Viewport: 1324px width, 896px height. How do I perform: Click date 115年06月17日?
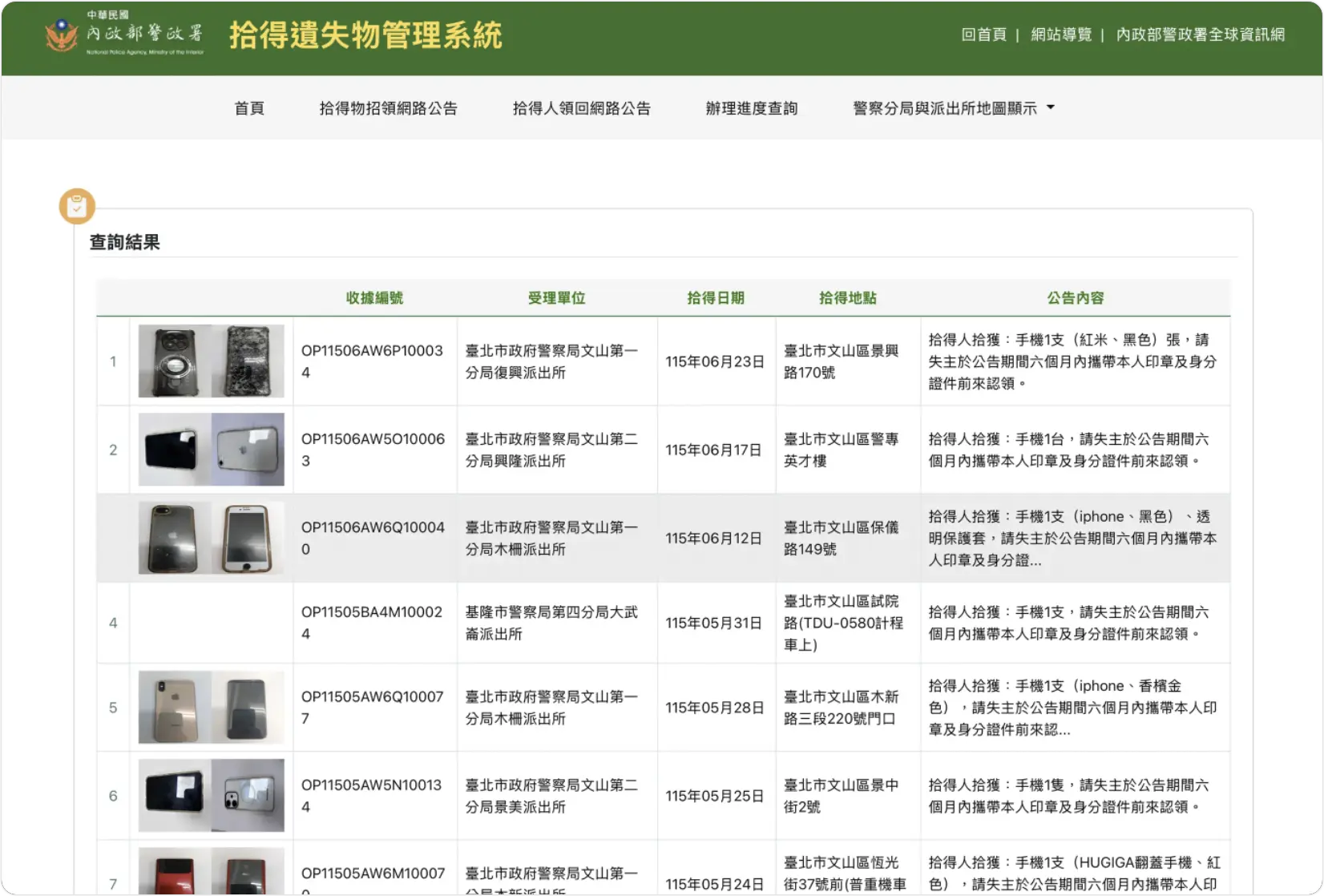coord(713,450)
